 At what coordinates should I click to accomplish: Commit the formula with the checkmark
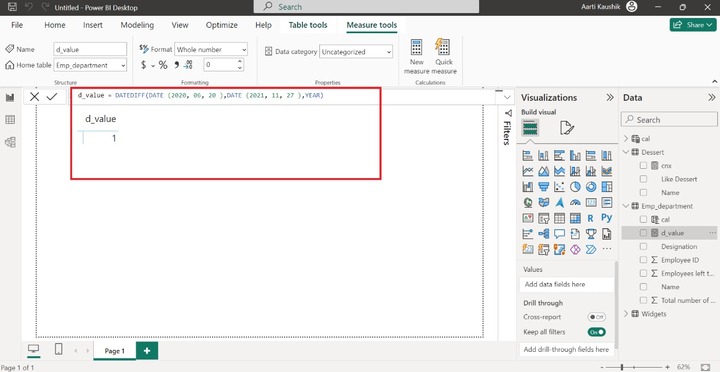click(51, 96)
